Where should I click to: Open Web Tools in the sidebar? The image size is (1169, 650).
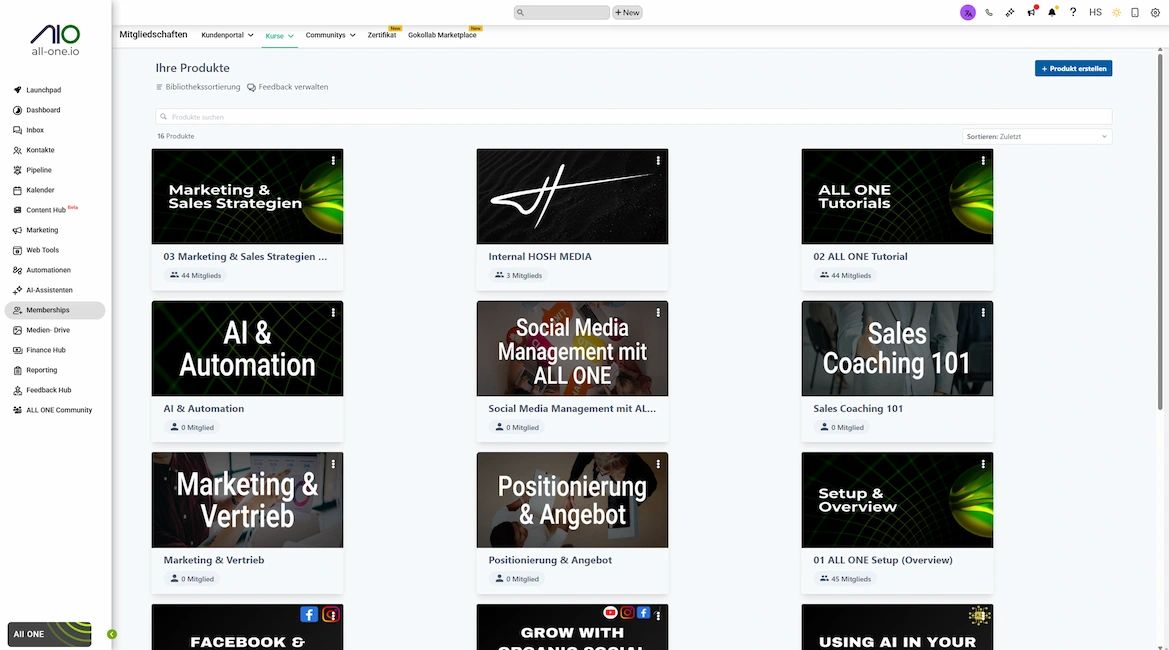(42, 250)
